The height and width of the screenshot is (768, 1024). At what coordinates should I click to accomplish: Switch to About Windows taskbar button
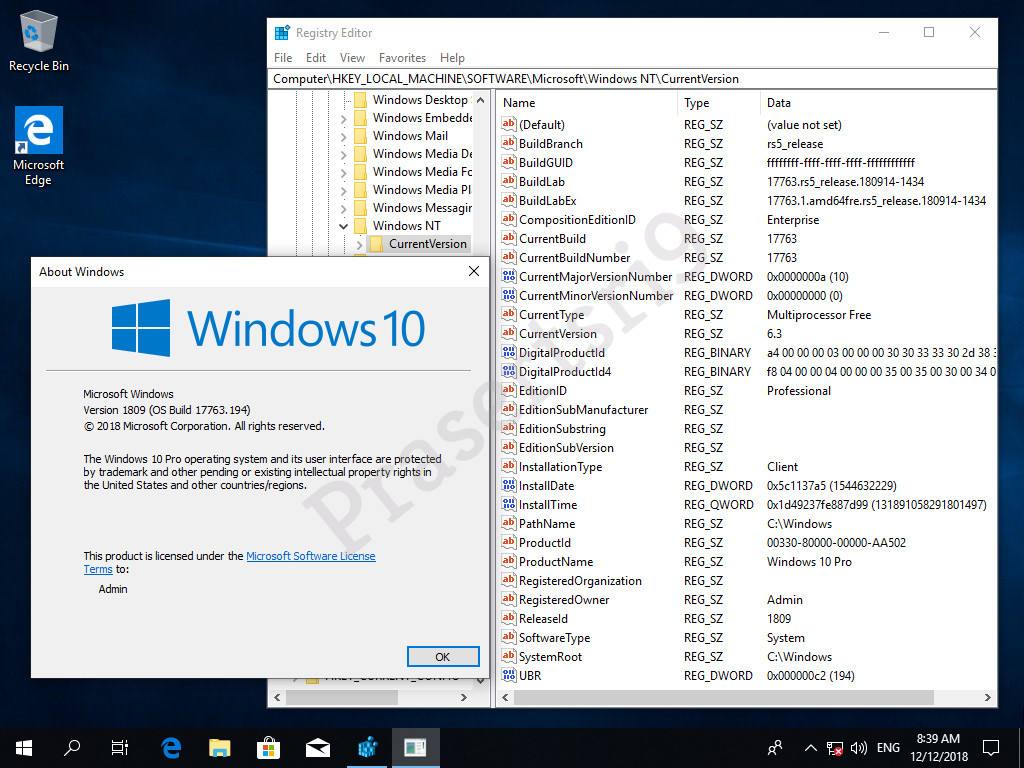pyautogui.click(x=415, y=748)
